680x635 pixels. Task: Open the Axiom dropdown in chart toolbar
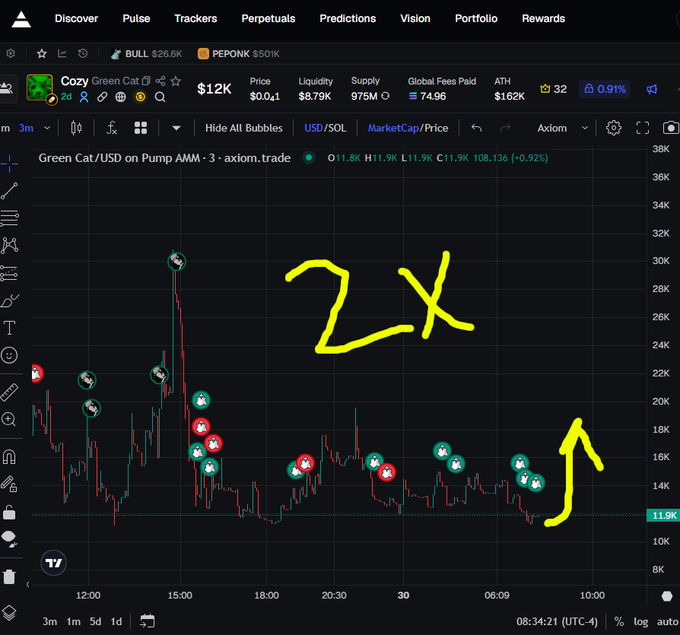click(562, 128)
